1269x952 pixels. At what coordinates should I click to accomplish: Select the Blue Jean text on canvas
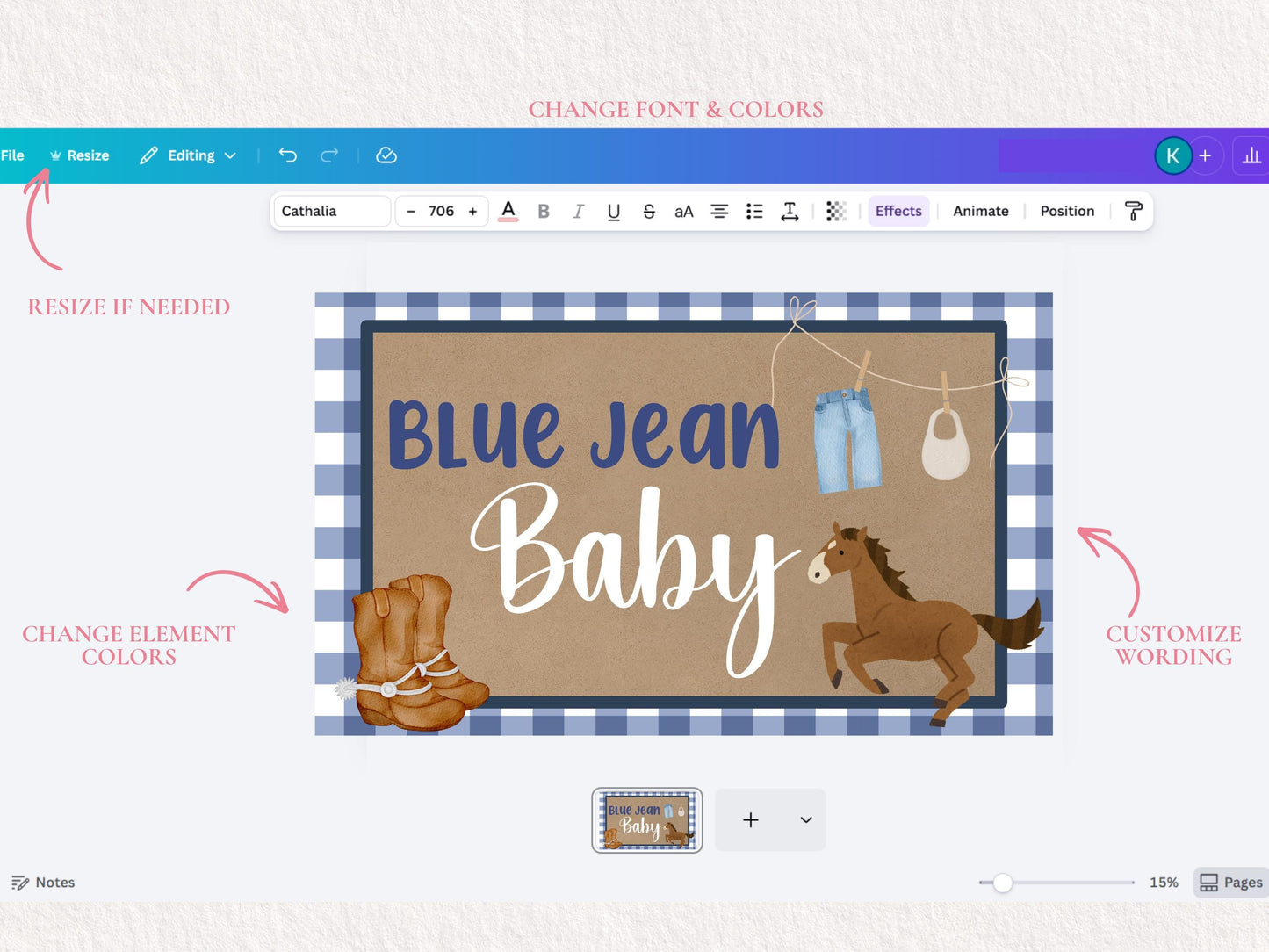(x=584, y=435)
